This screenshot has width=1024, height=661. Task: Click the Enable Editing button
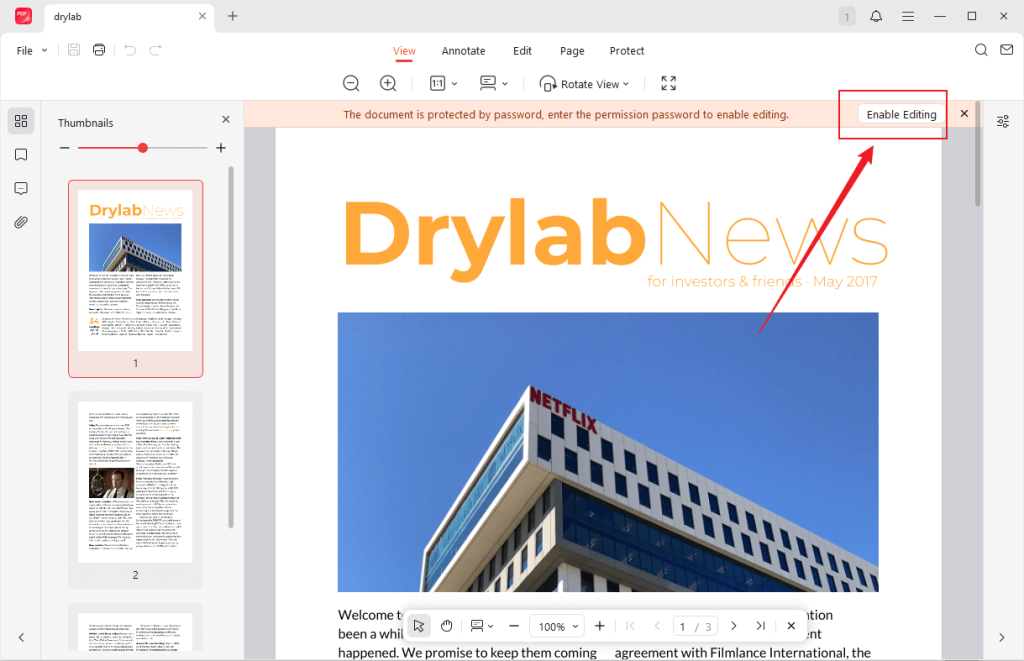(x=900, y=114)
